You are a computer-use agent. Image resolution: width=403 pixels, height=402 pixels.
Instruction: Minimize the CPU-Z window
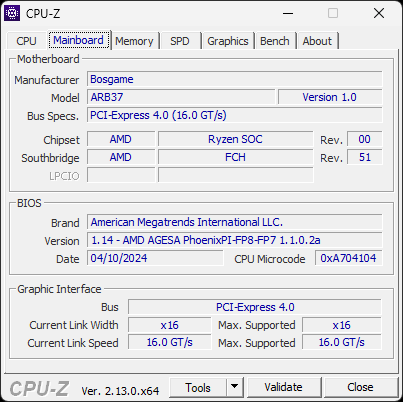[x=288, y=13]
